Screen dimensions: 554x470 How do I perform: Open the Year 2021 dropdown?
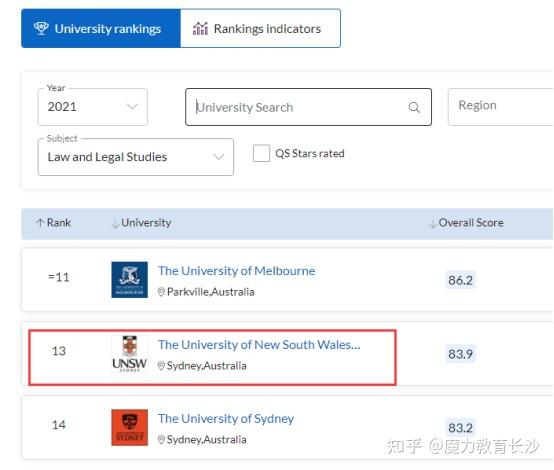[x=93, y=107]
